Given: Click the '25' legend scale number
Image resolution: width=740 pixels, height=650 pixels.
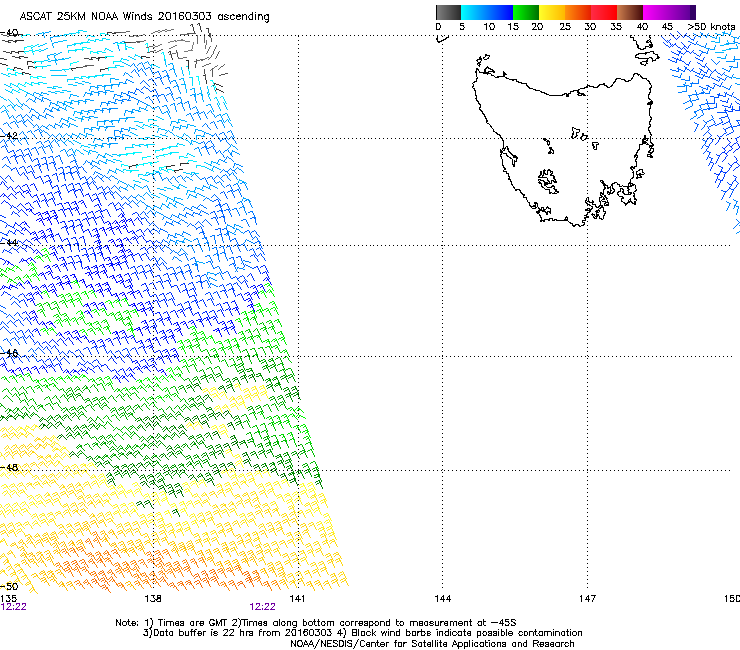Looking at the screenshot, I should (x=565, y=26).
